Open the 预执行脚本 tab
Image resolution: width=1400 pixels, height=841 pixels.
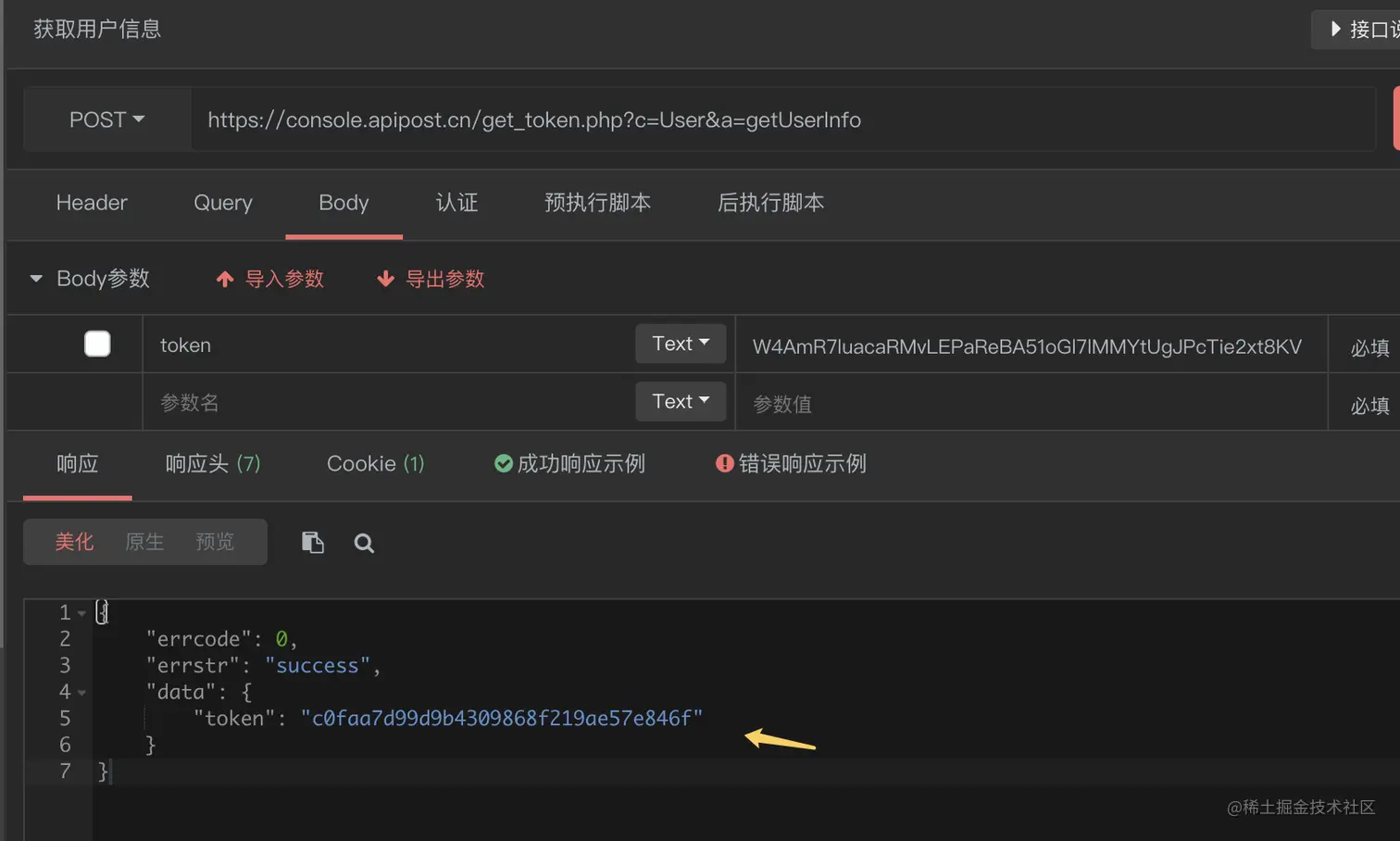[x=597, y=203]
